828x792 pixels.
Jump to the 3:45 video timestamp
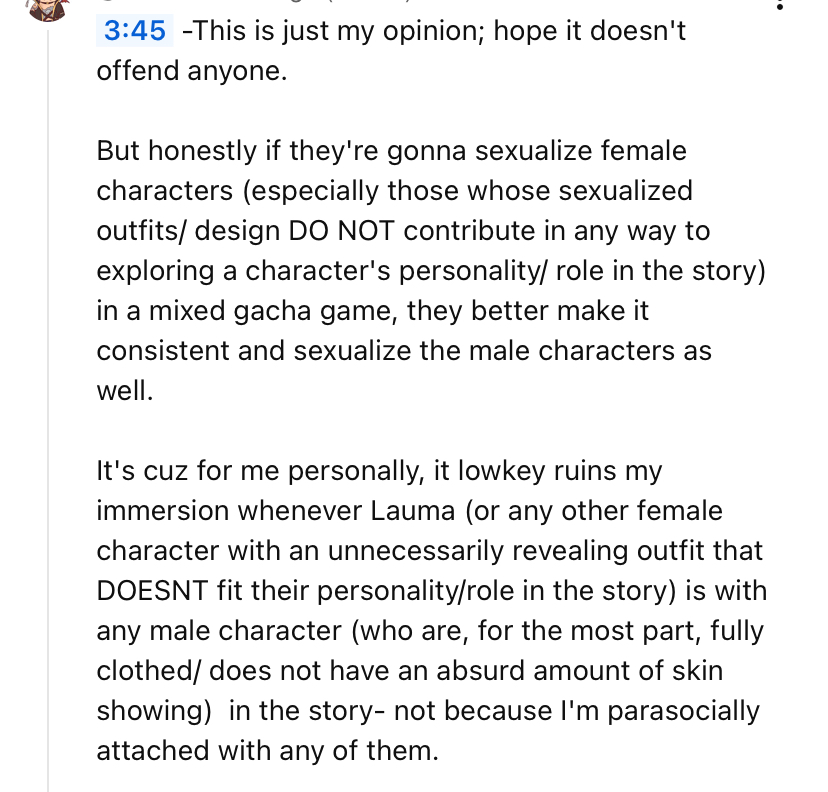coord(134,31)
